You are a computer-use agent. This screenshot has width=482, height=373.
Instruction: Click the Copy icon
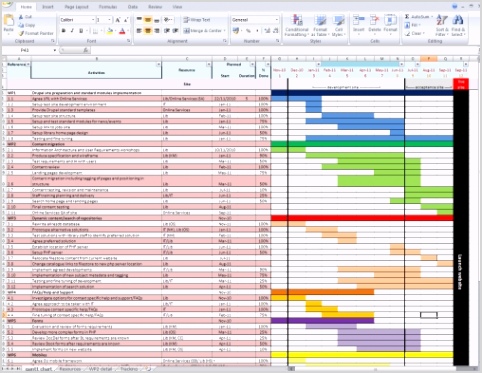pyautogui.click(x=21, y=25)
